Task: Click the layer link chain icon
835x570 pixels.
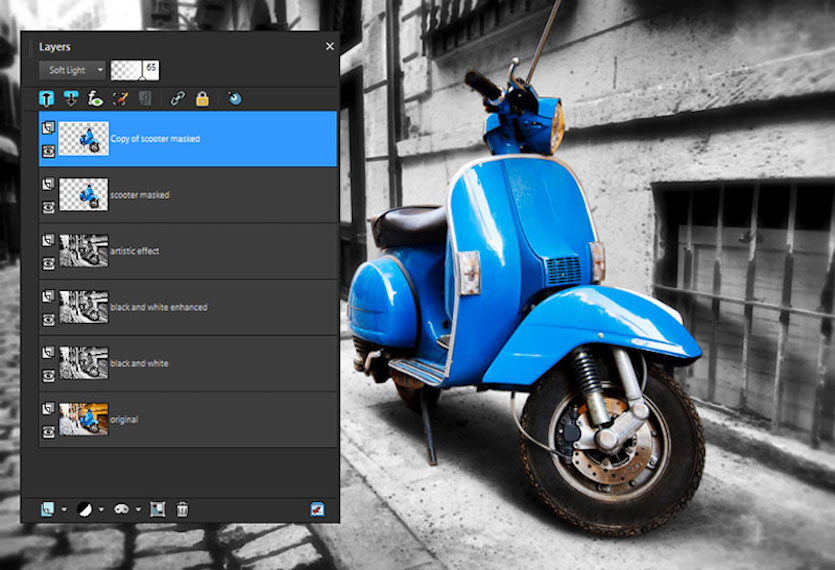Action: (177, 99)
